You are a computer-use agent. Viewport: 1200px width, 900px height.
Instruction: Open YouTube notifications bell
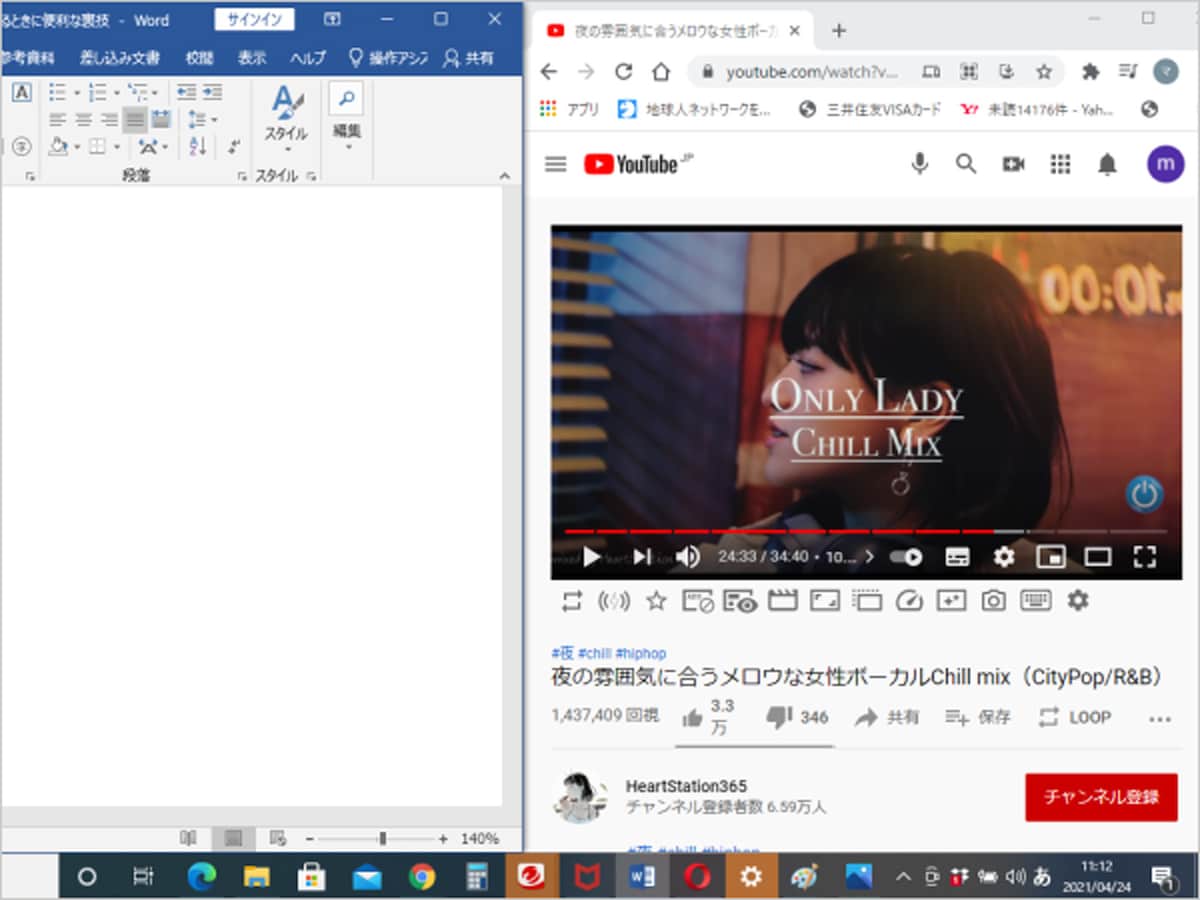pos(1107,164)
